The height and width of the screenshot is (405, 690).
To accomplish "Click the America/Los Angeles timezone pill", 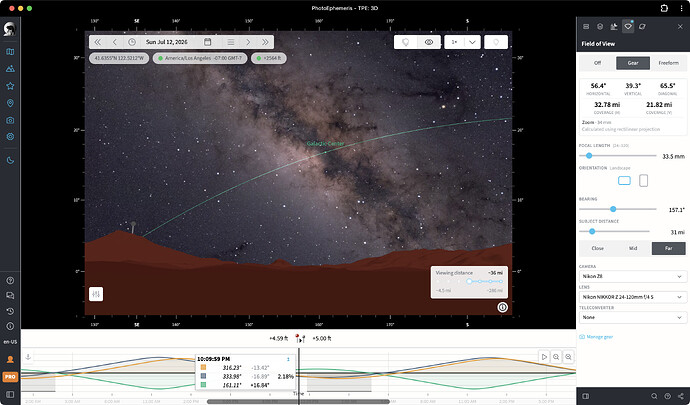I will pos(200,58).
